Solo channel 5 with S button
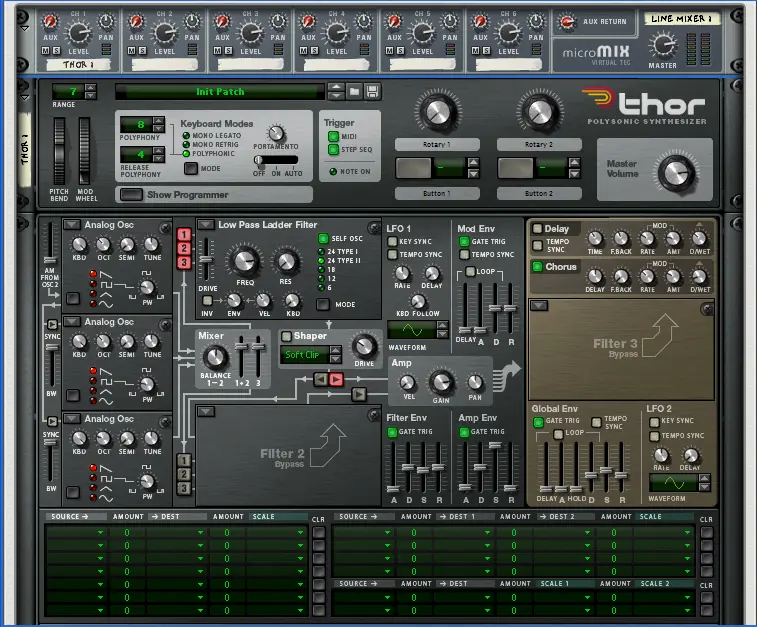757x627 pixels. (x=400, y=51)
